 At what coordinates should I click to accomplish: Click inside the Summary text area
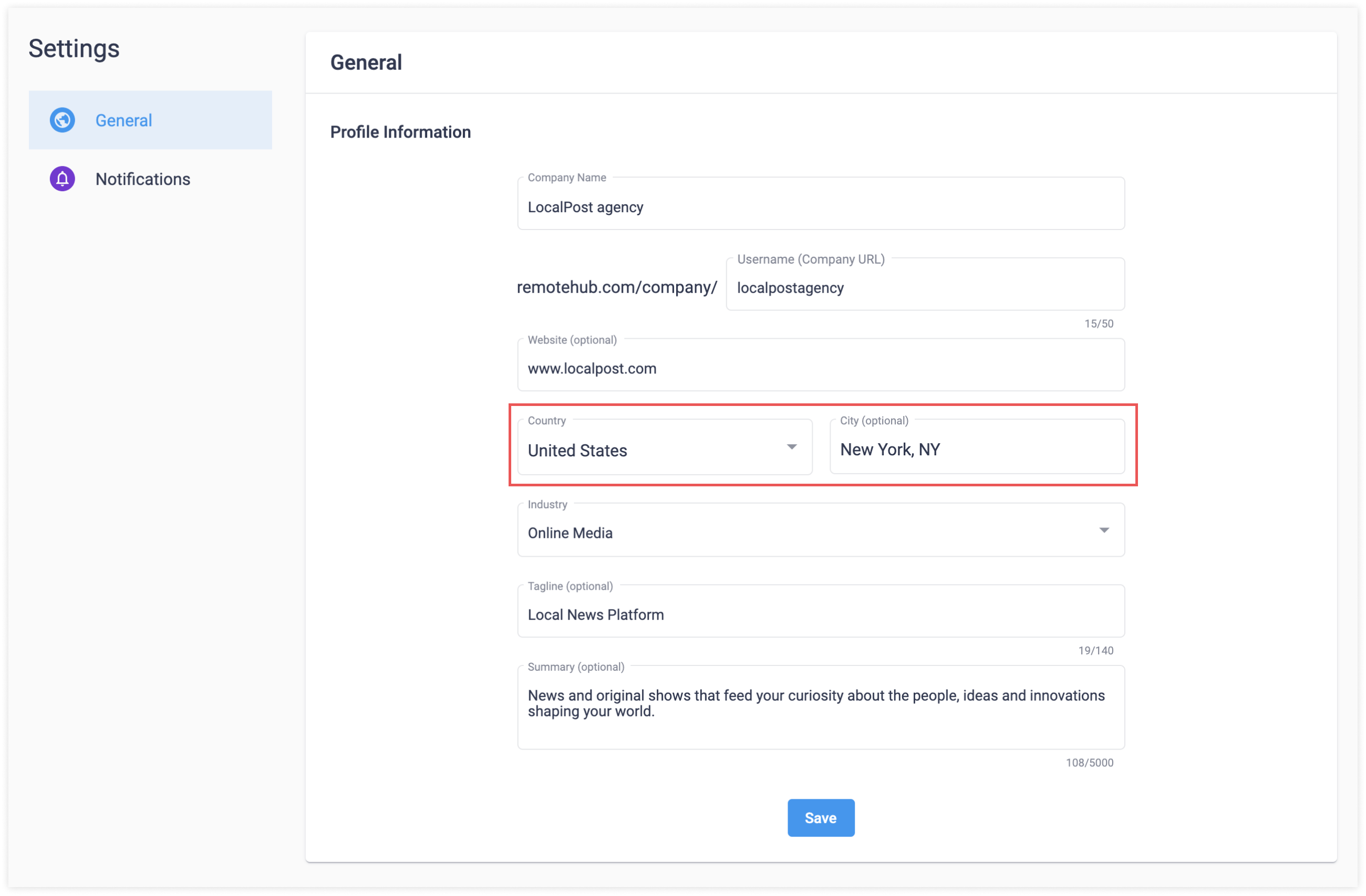tap(821, 709)
